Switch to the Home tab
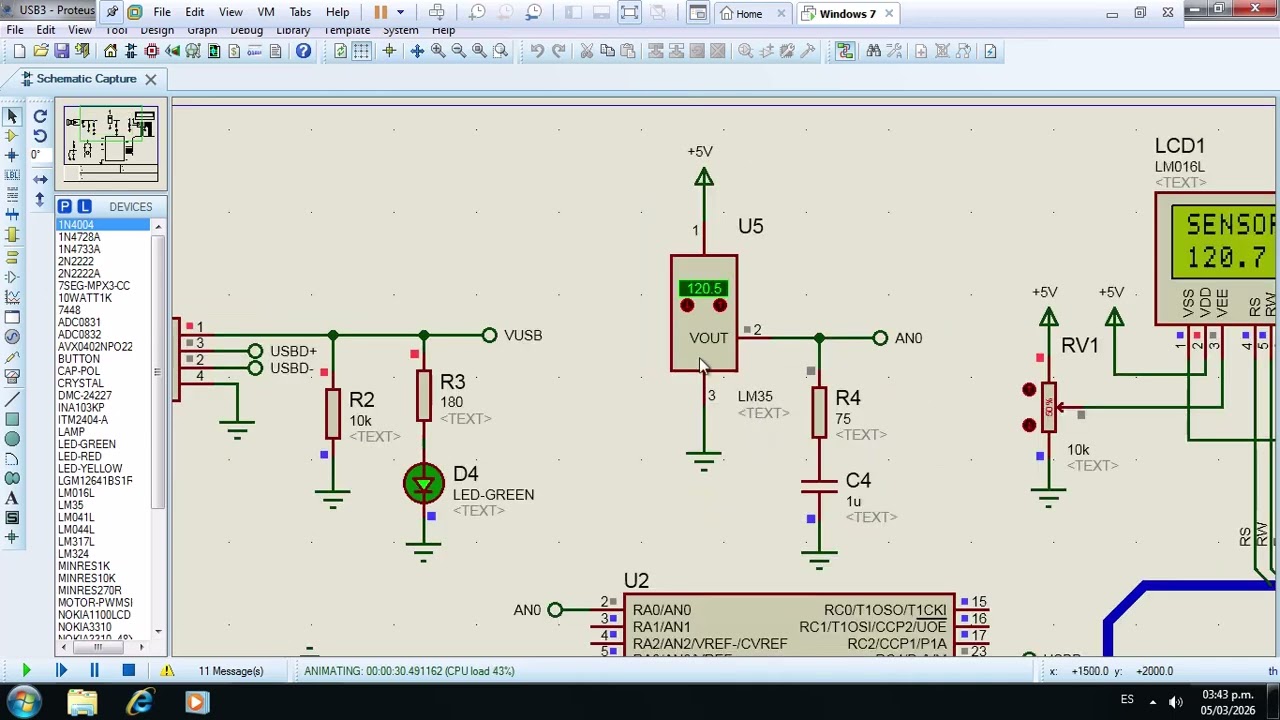Image resolution: width=1280 pixels, height=720 pixels. [x=749, y=14]
